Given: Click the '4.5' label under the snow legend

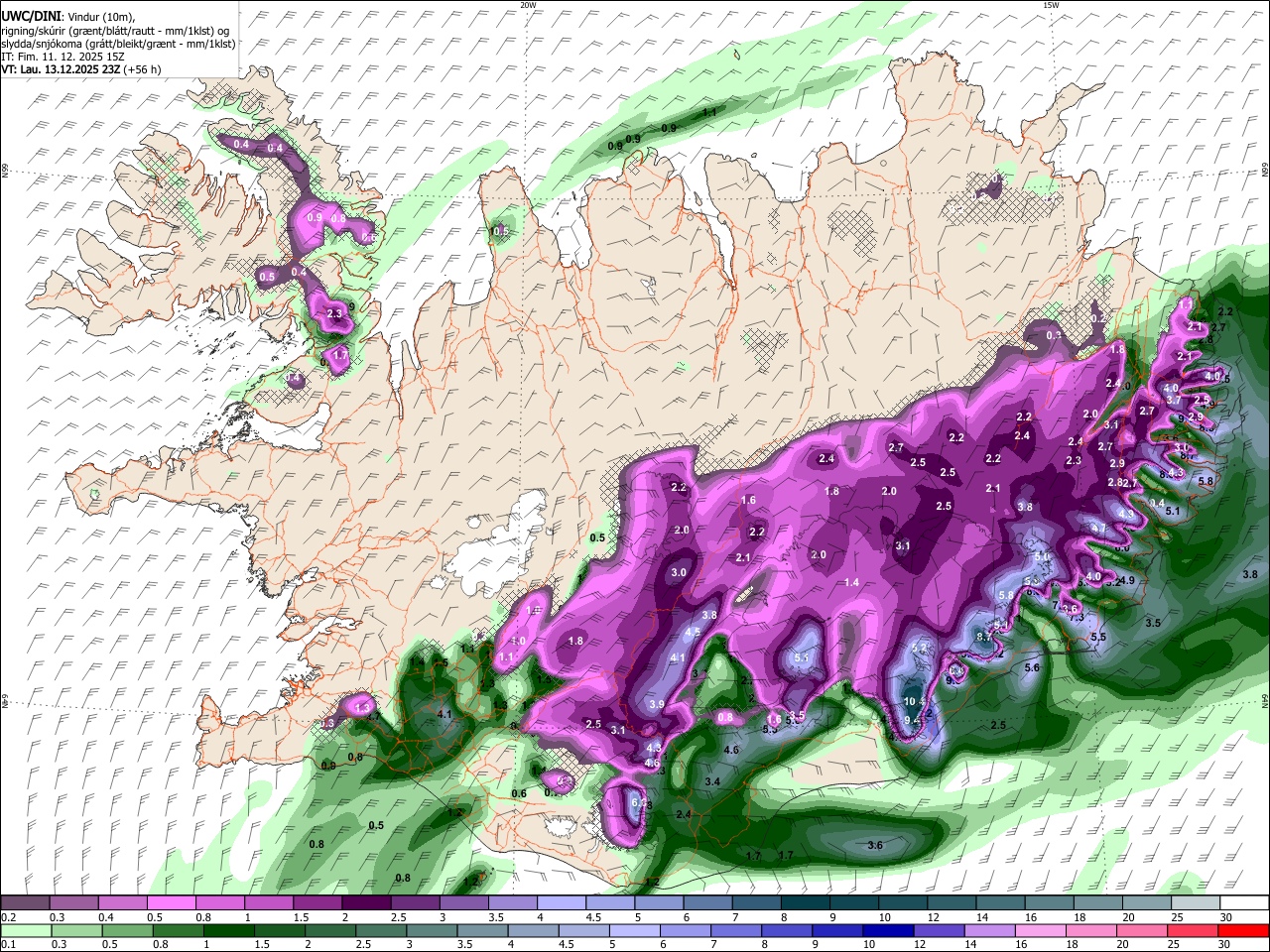Looking at the screenshot, I should 592,917.
